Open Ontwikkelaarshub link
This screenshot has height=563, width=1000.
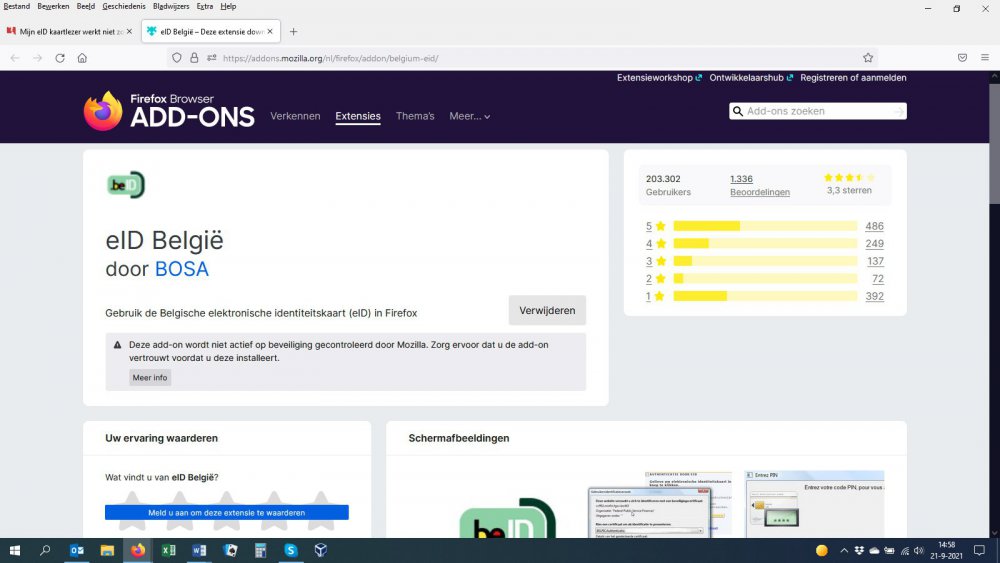(751, 78)
